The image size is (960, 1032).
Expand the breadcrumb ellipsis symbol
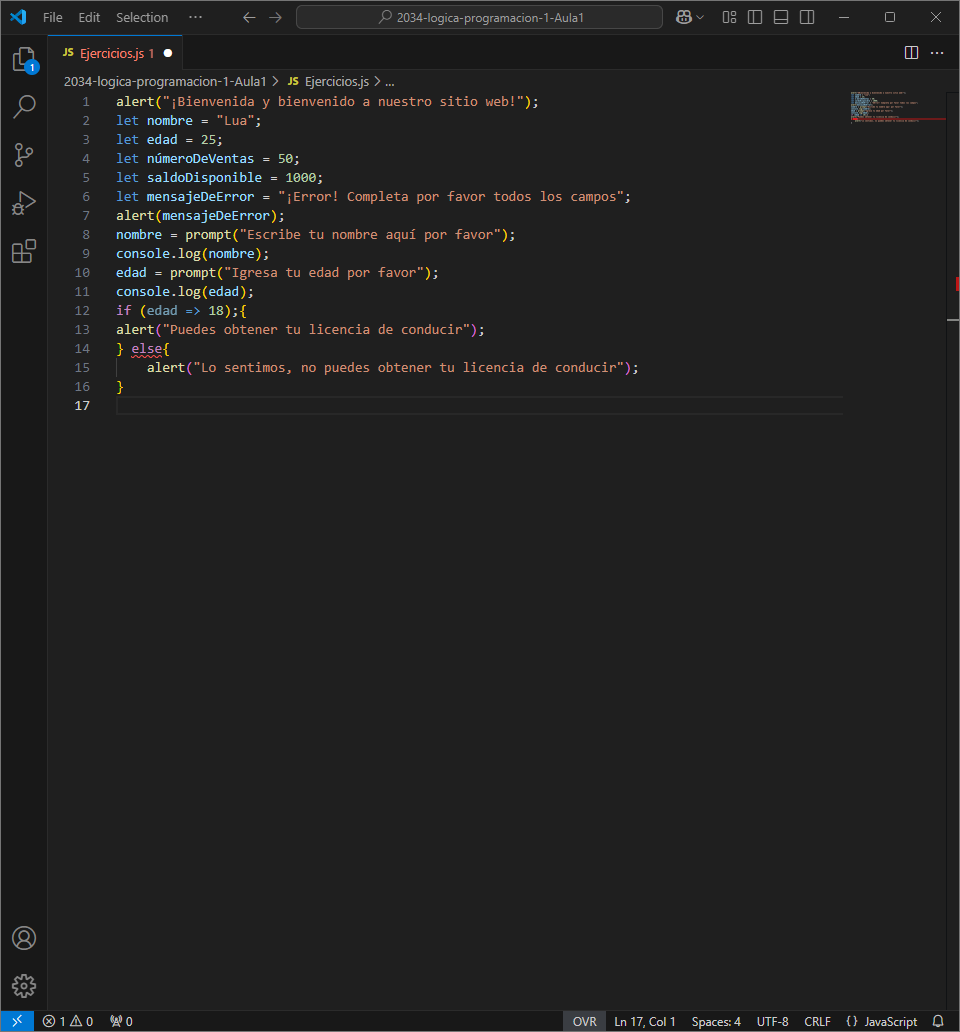(390, 82)
